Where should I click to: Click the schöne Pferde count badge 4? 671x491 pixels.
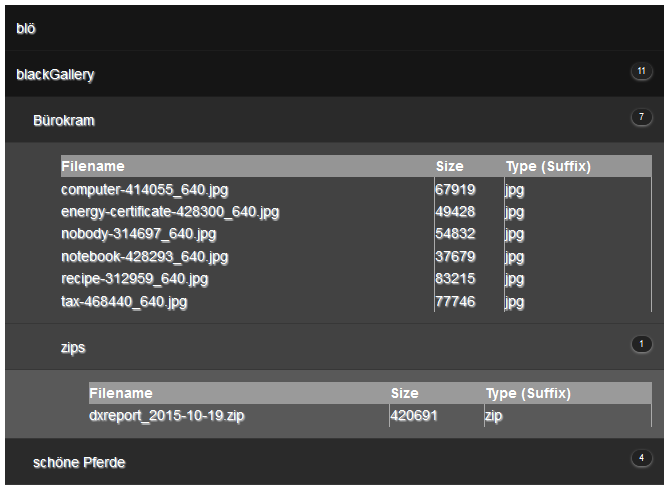[640, 459]
